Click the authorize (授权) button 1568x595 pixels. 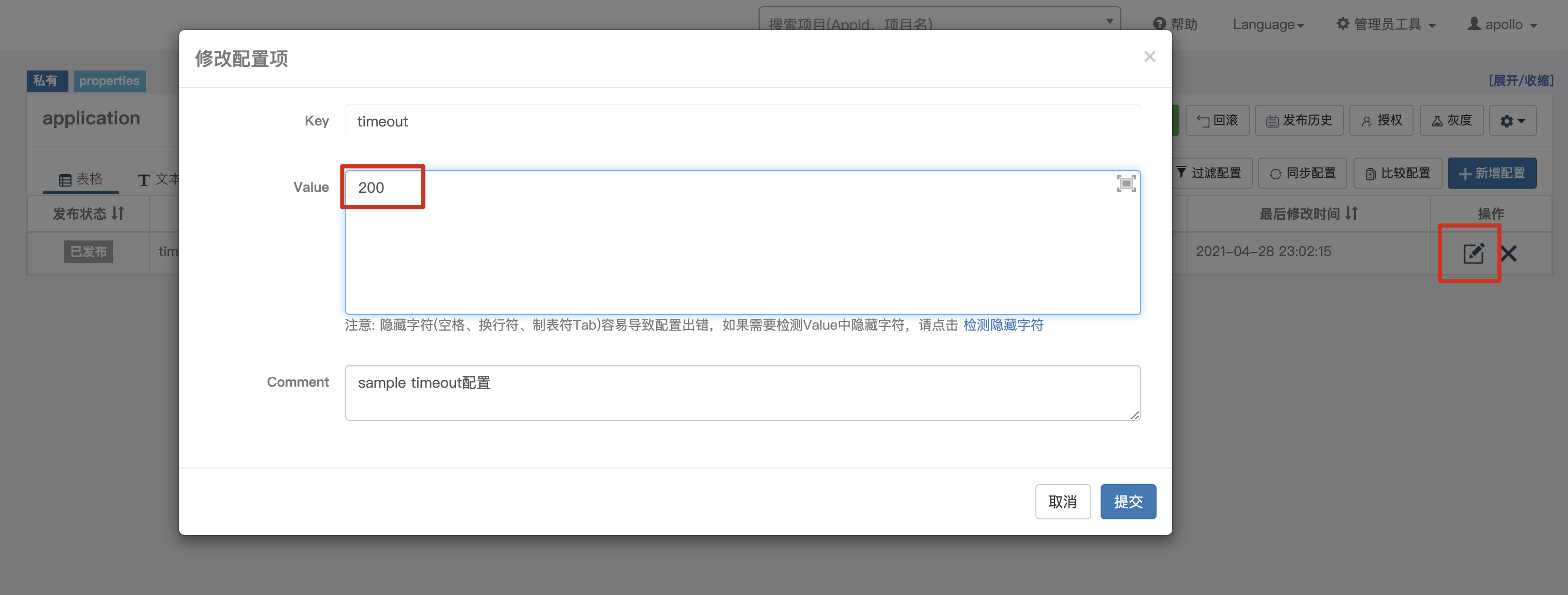(1381, 121)
